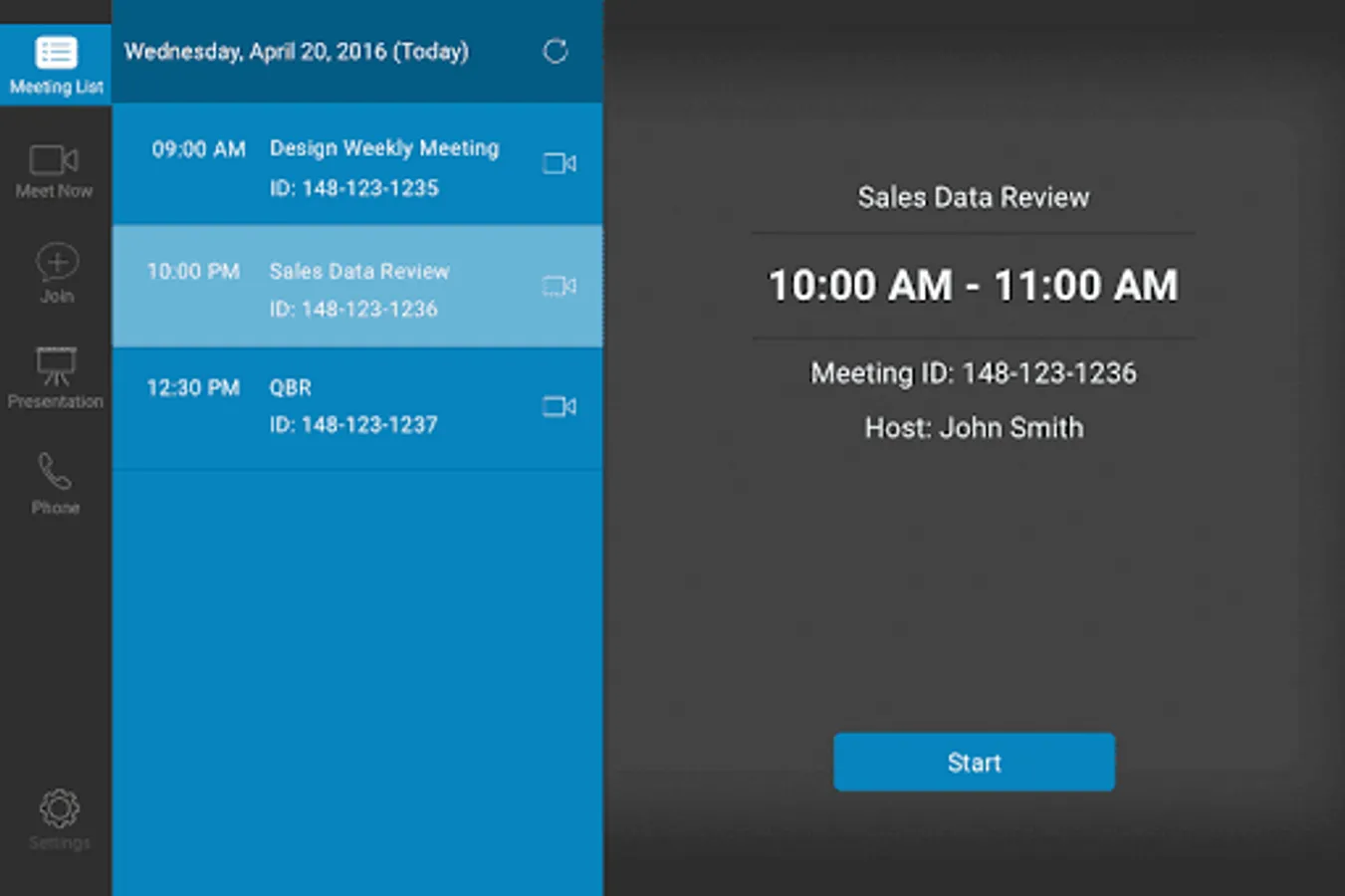Click the 09:00 AM time entry
This screenshot has height=896, width=1345.
point(198,149)
